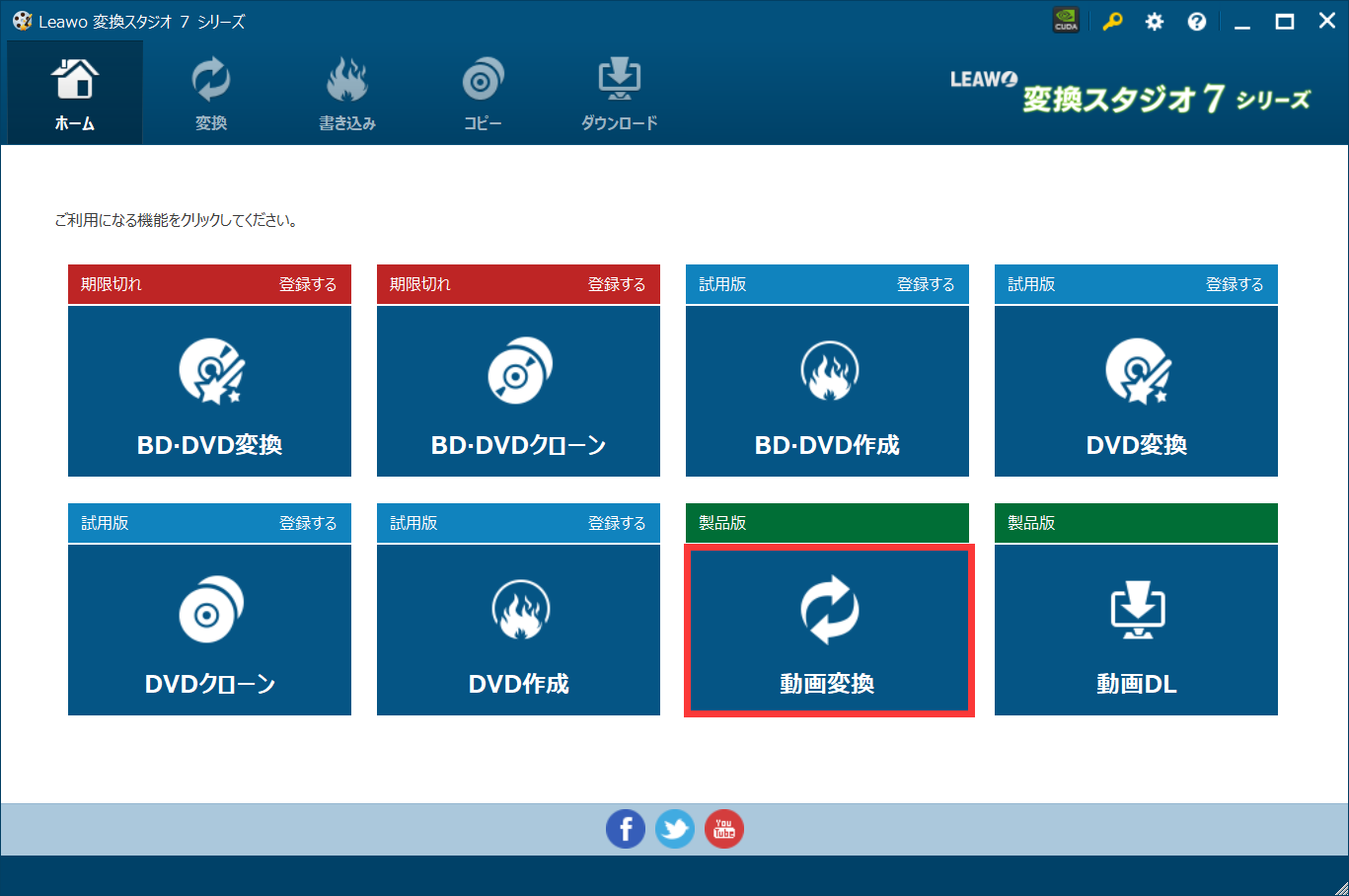Click the Leawo app icon in title bar
The image size is (1349, 896).
click(x=22, y=21)
